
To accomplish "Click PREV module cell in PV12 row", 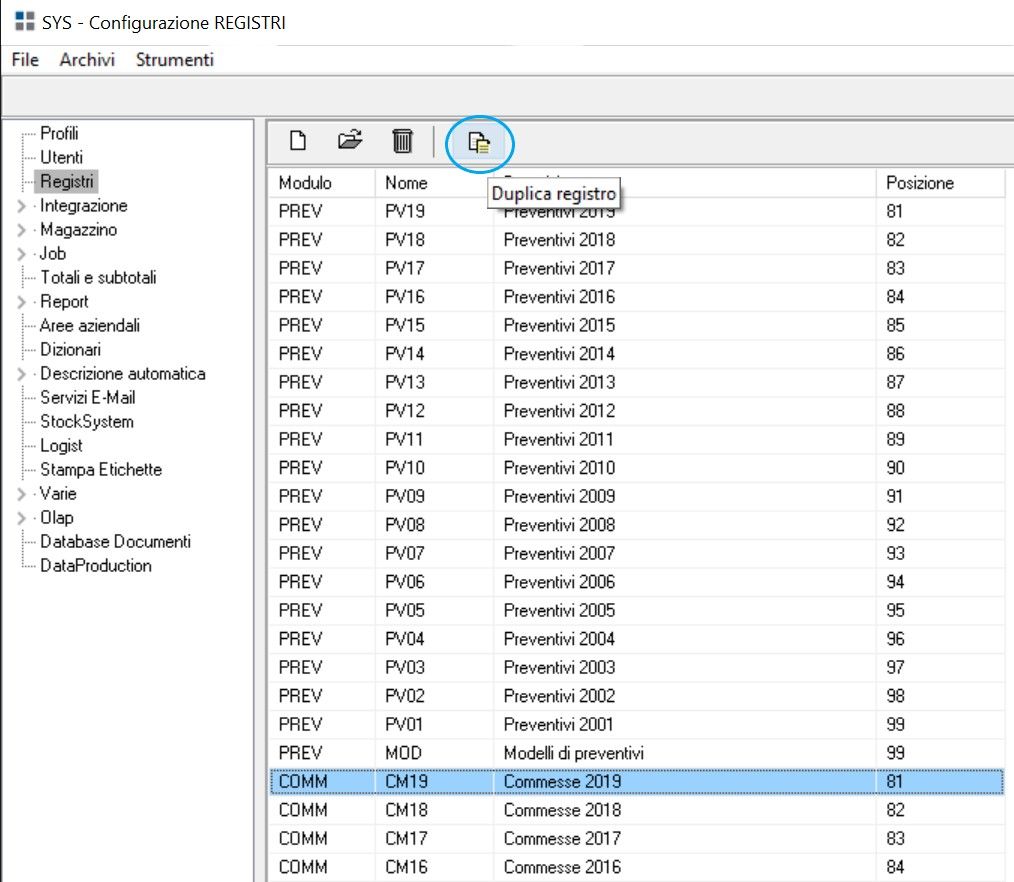I will tap(300, 411).
